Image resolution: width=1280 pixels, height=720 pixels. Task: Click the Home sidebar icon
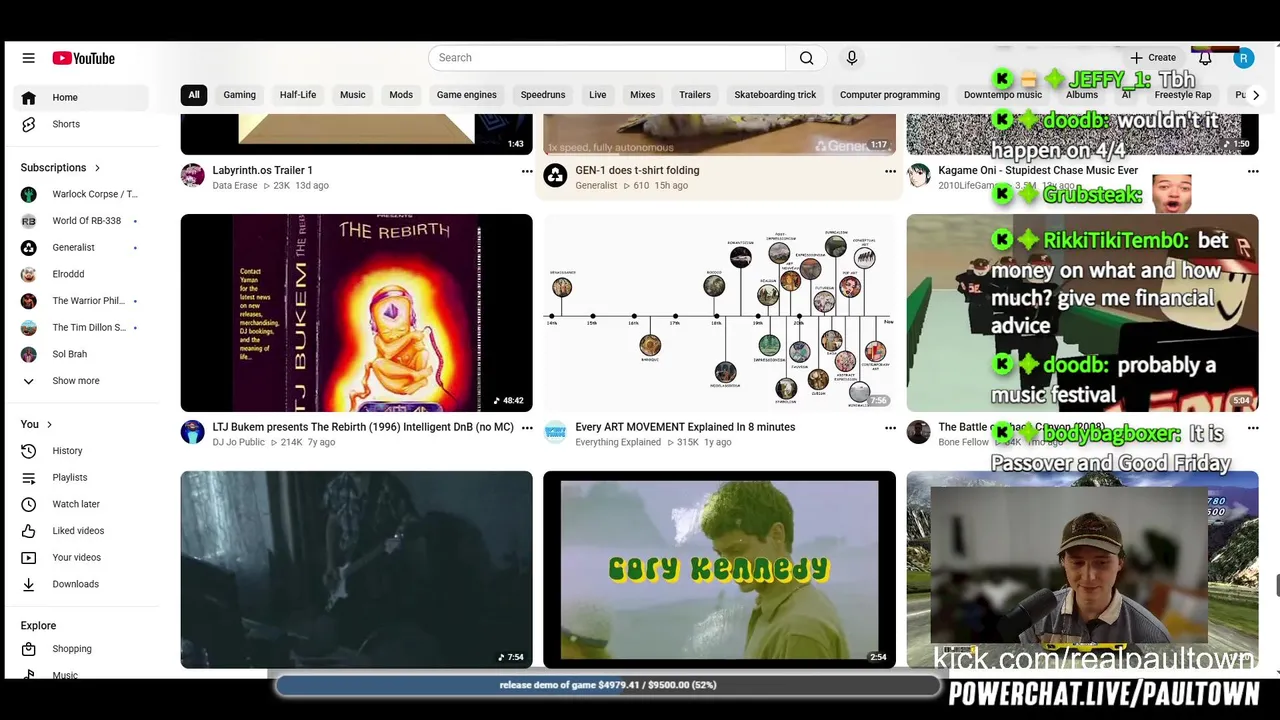(29, 97)
